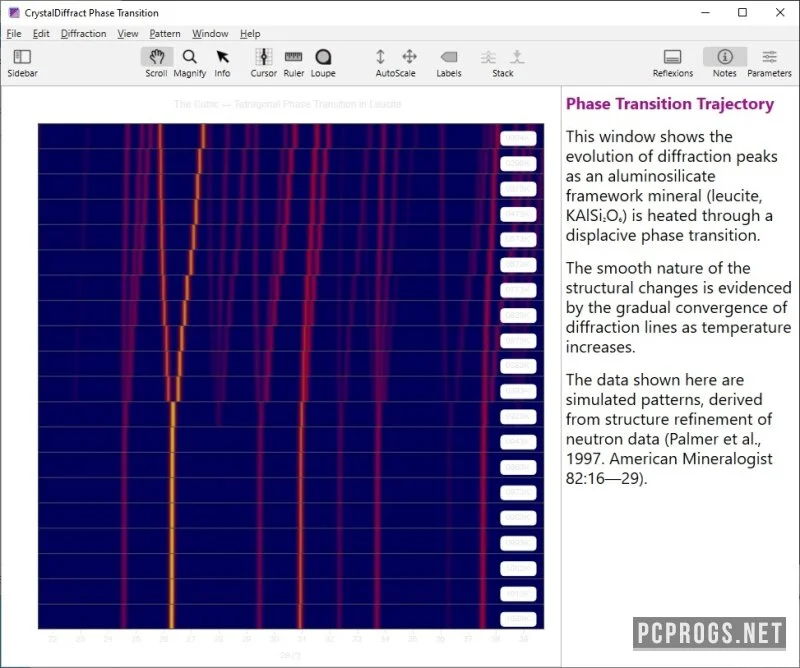Choose the Info arrow tool
Image resolution: width=800 pixels, height=668 pixels.
pyautogui.click(x=222, y=63)
